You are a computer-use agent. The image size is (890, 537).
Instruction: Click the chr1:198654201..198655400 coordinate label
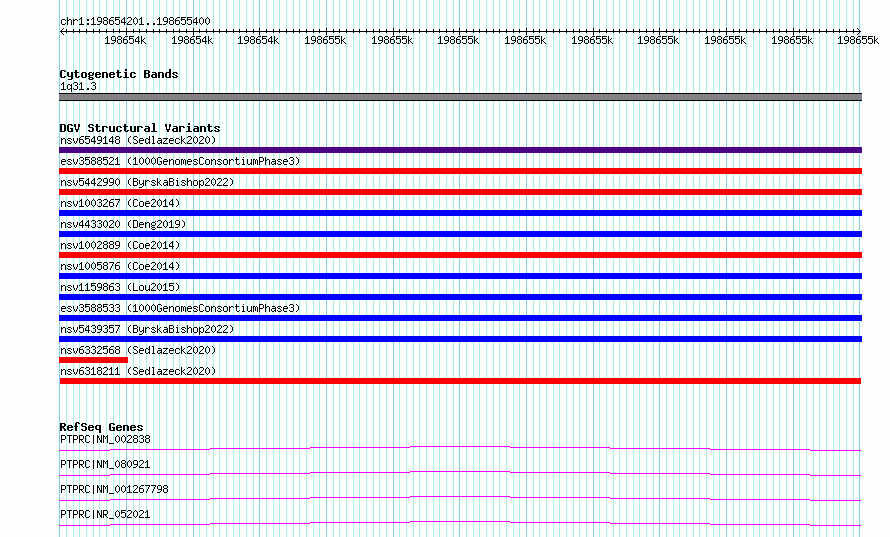tap(135, 21)
